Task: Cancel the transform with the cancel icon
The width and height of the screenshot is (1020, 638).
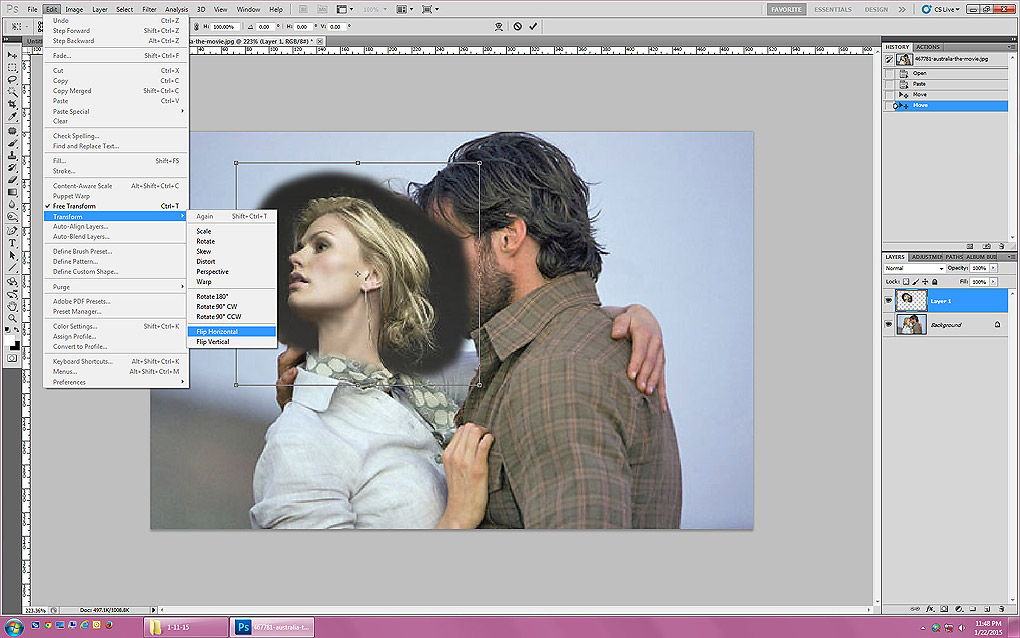Action: tap(517, 26)
